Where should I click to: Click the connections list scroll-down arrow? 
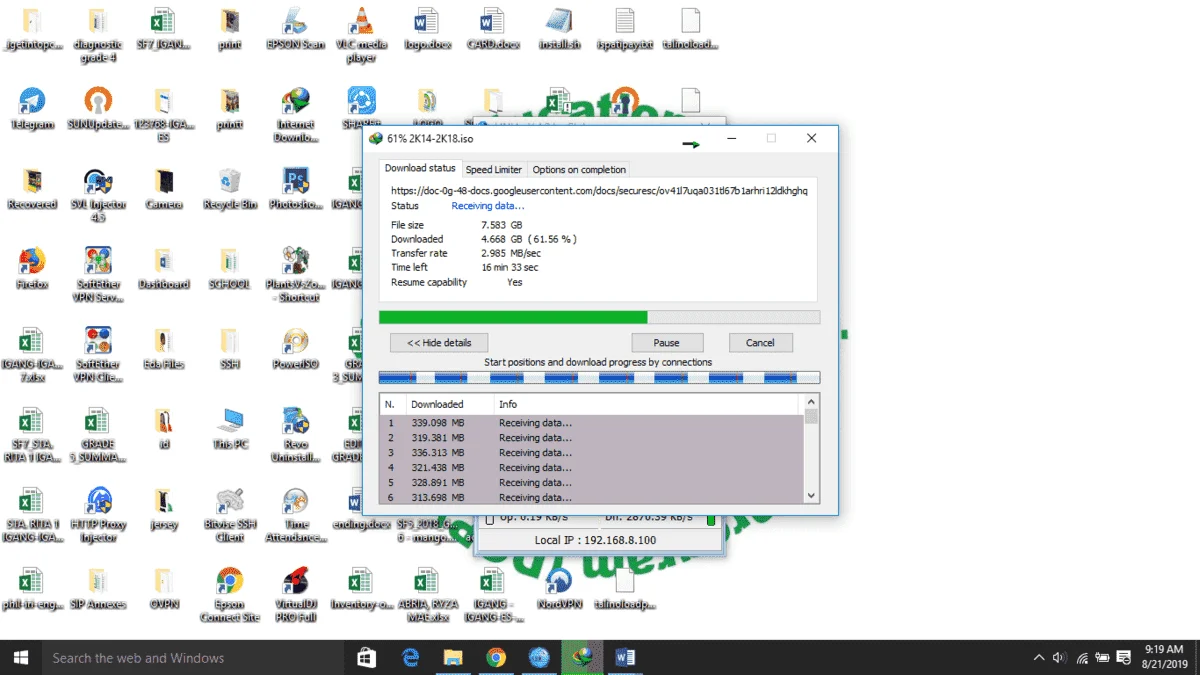pyautogui.click(x=811, y=496)
